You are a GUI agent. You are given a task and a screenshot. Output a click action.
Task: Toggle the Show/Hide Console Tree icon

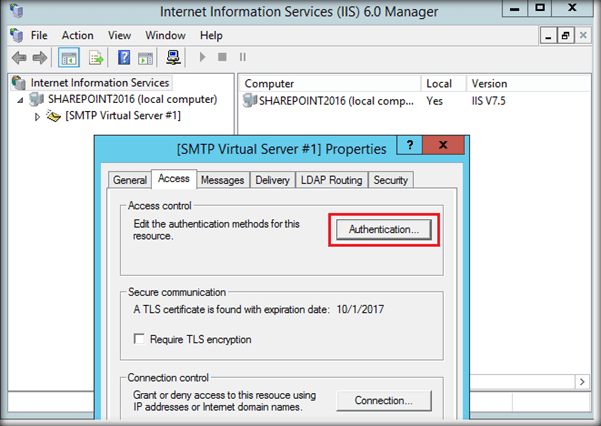pos(69,57)
